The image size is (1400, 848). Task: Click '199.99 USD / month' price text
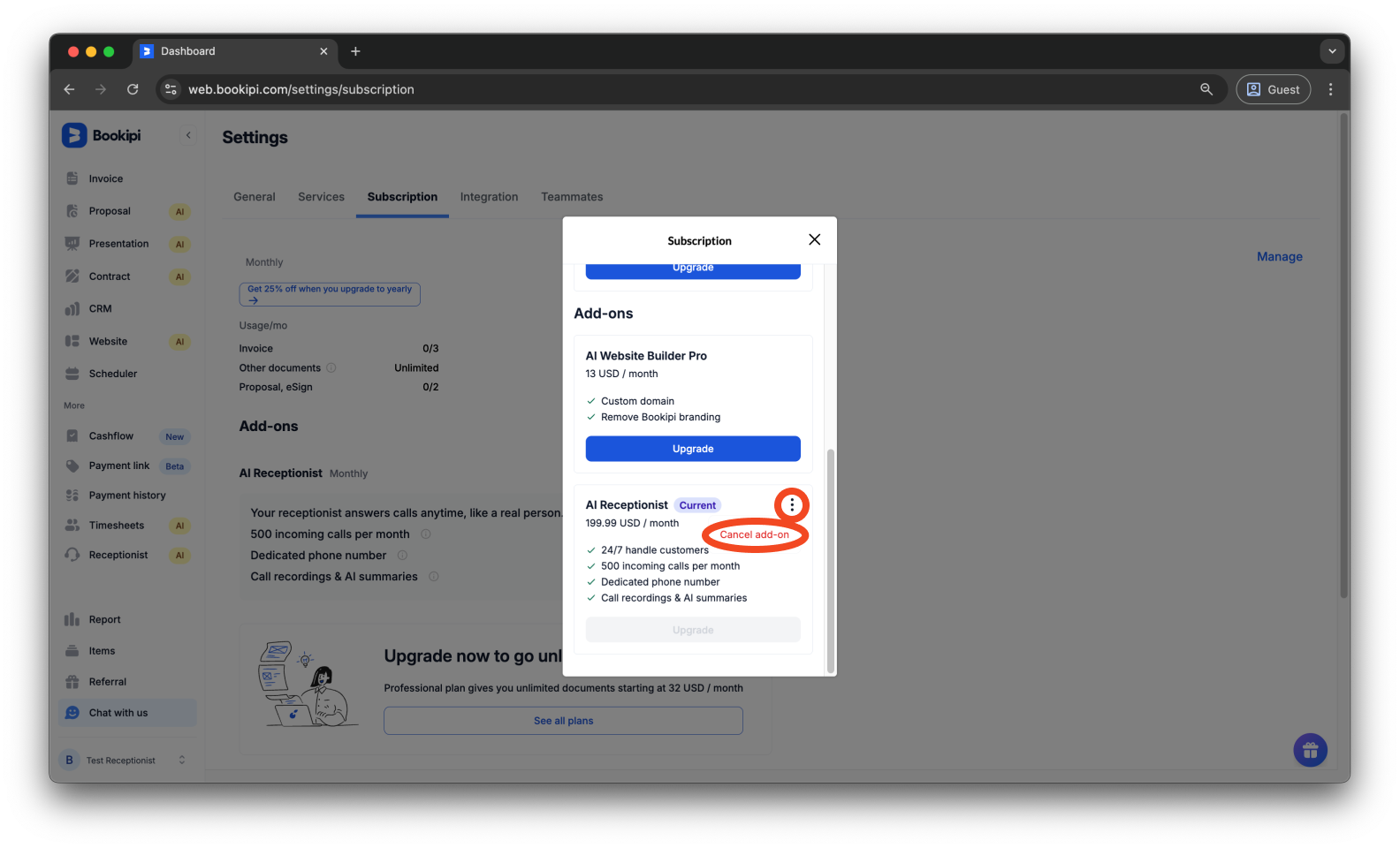632,523
